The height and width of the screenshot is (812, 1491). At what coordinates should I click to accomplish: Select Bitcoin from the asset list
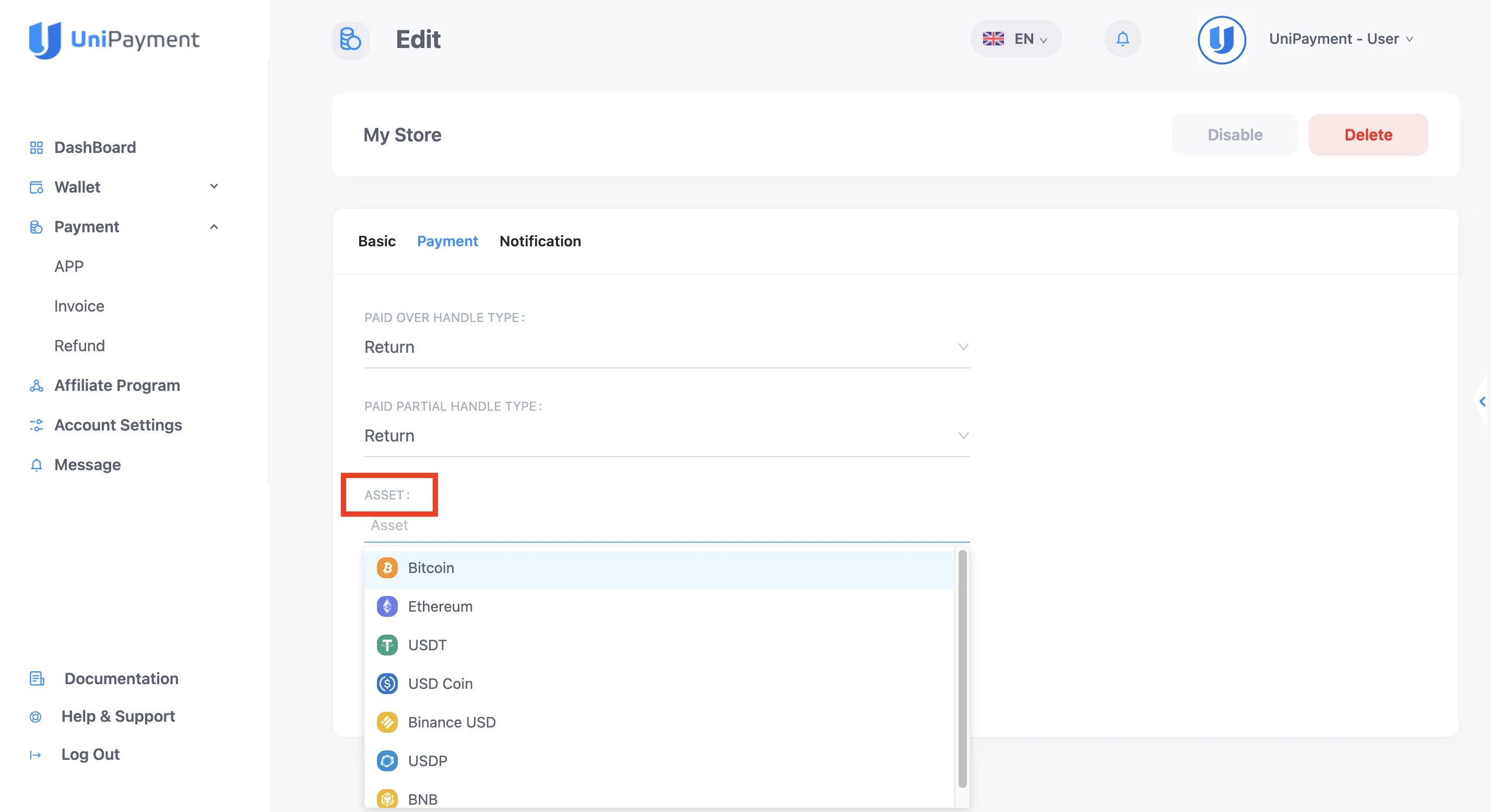coord(431,568)
